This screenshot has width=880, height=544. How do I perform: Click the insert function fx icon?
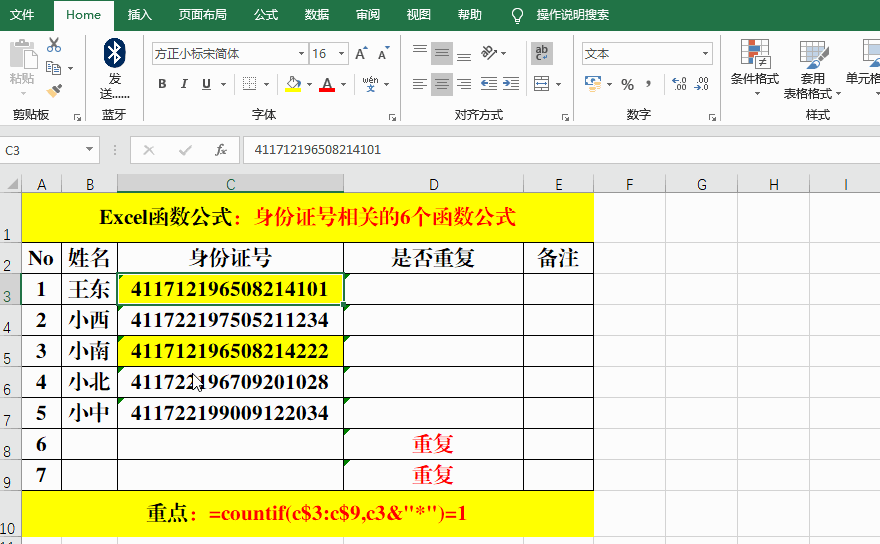pos(221,150)
